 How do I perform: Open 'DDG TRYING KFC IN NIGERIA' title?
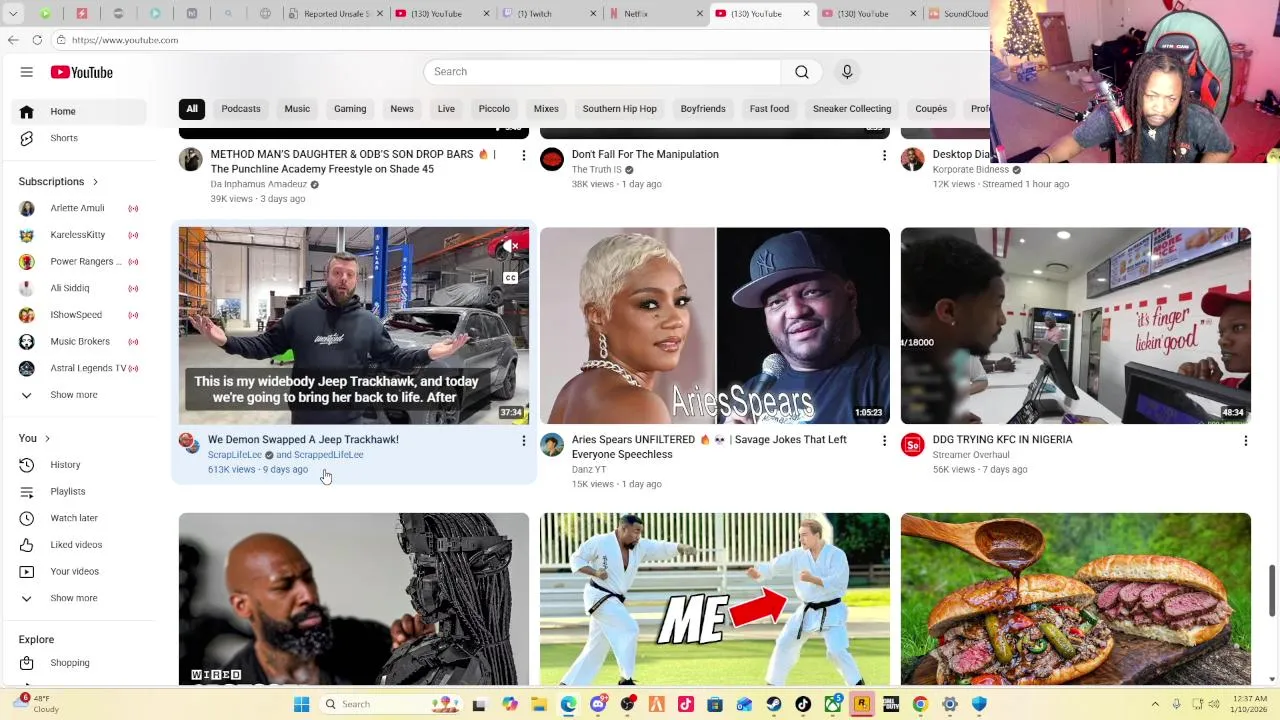[1002, 440]
